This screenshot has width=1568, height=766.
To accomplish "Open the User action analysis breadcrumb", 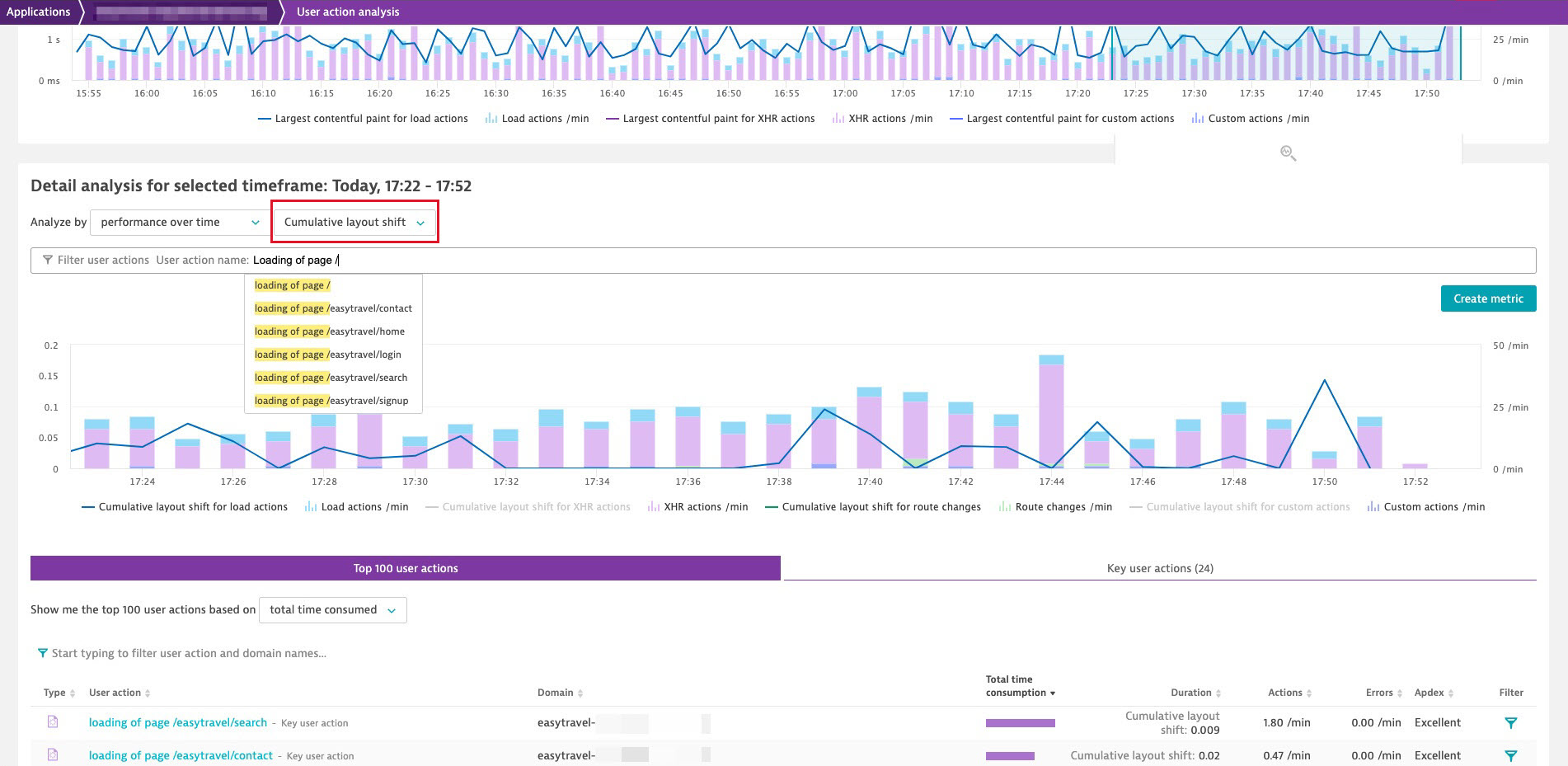I will pos(348,12).
